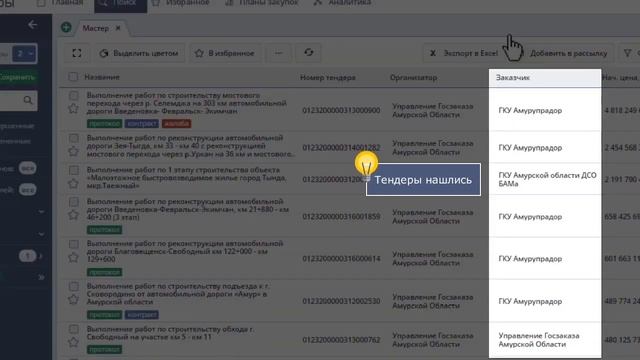Click customer Управление Госзаказа Амурской Области in last row
Viewport: 640px width, 360px height.
pyautogui.click(x=539, y=340)
